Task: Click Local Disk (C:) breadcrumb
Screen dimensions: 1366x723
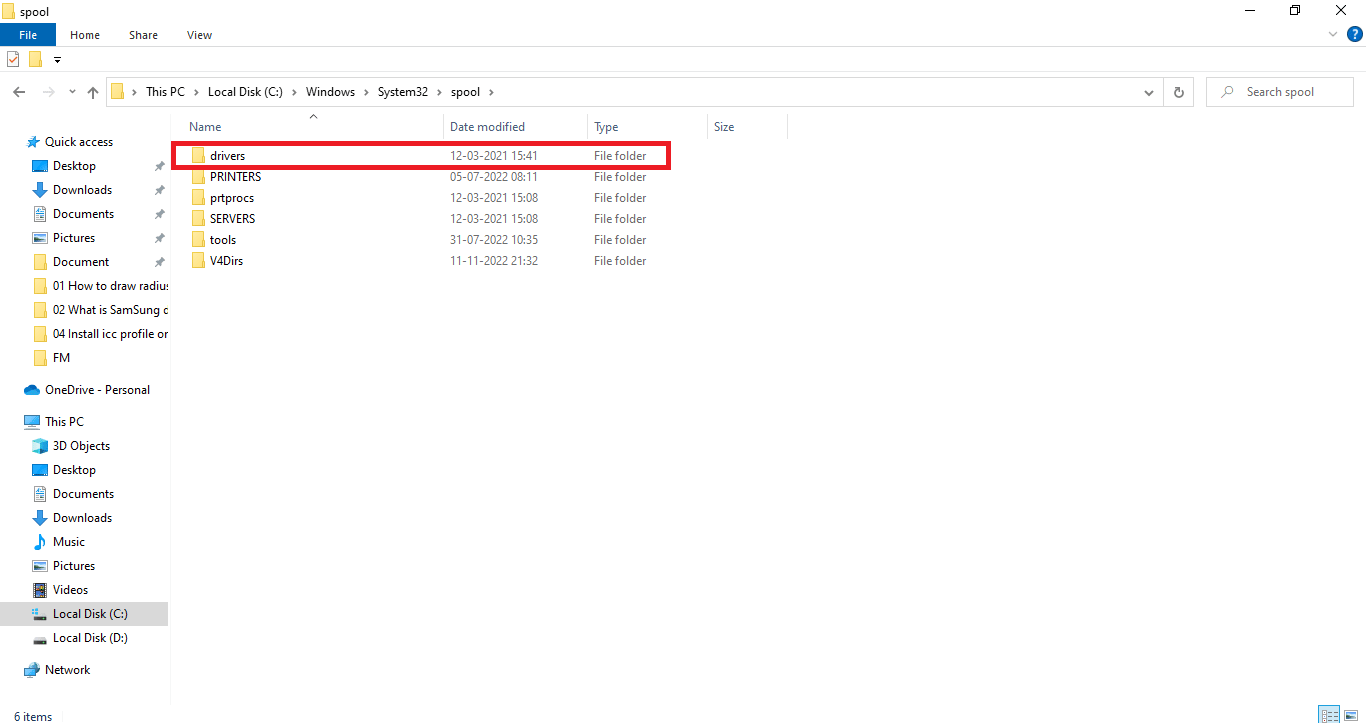Action: [245, 92]
